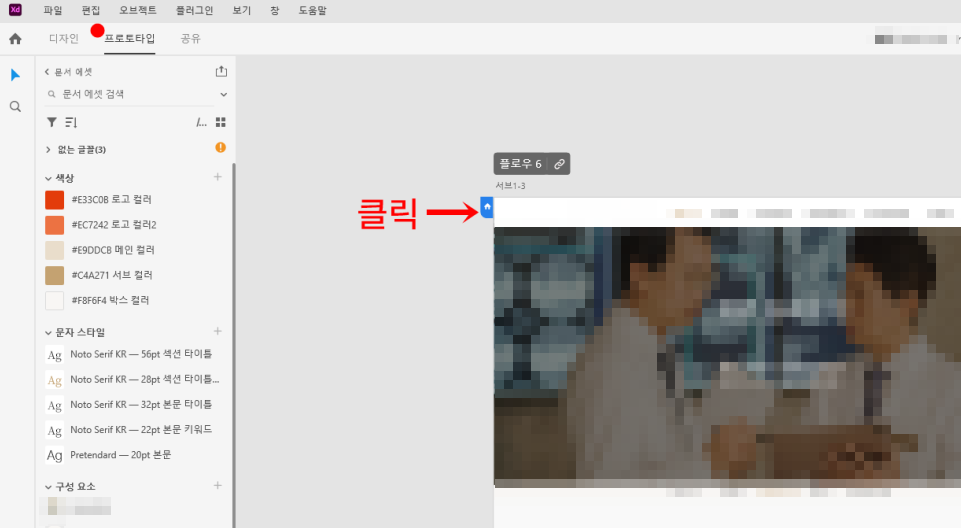Screen dimensions: 961x528
Task: Select the #EC7242 로고 컬러2 swatch
Action: [55, 225]
